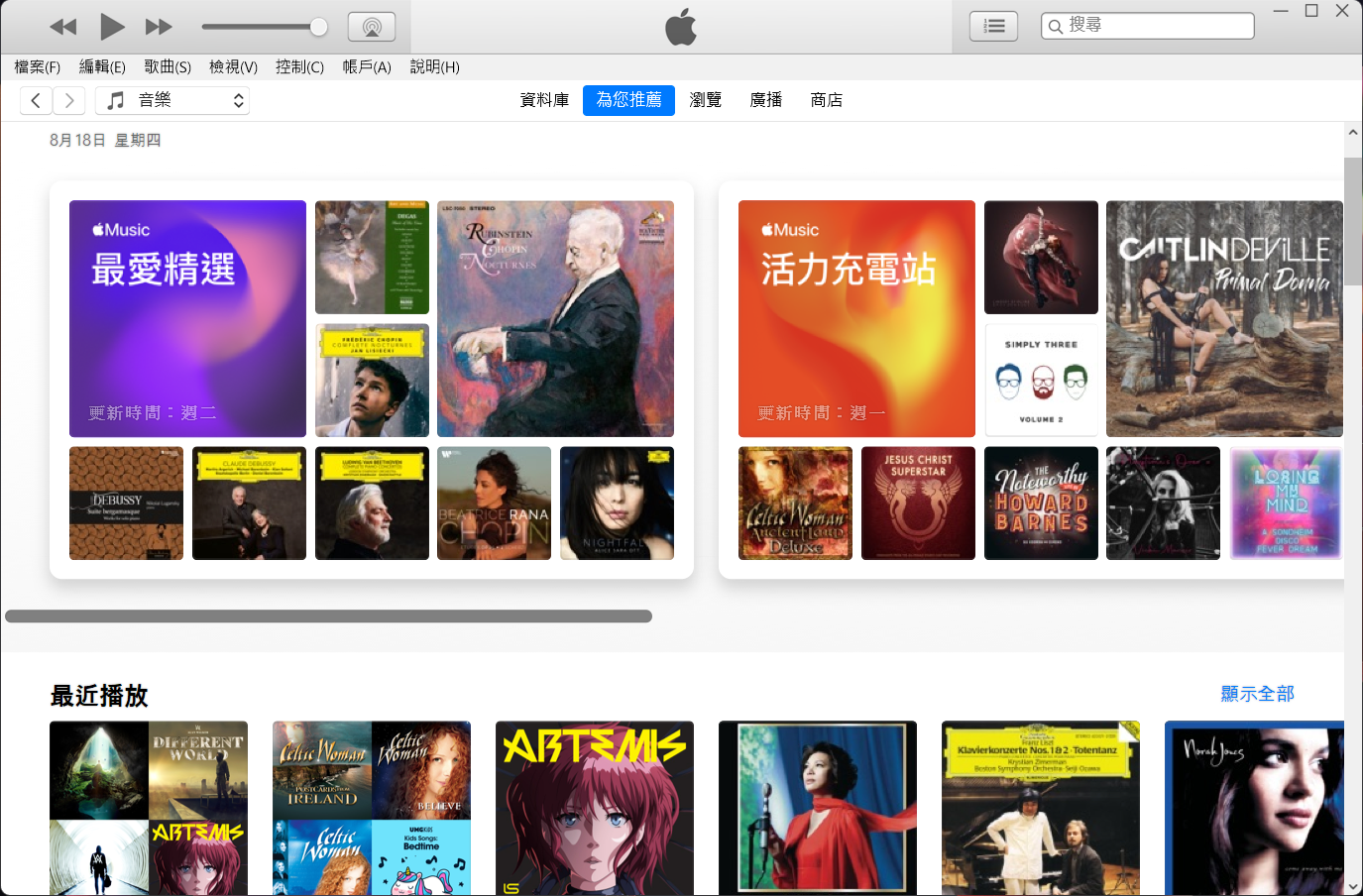Viewport: 1363px width, 896px height.
Task: Click the magnifier icon in search box
Action: tap(1056, 27)
